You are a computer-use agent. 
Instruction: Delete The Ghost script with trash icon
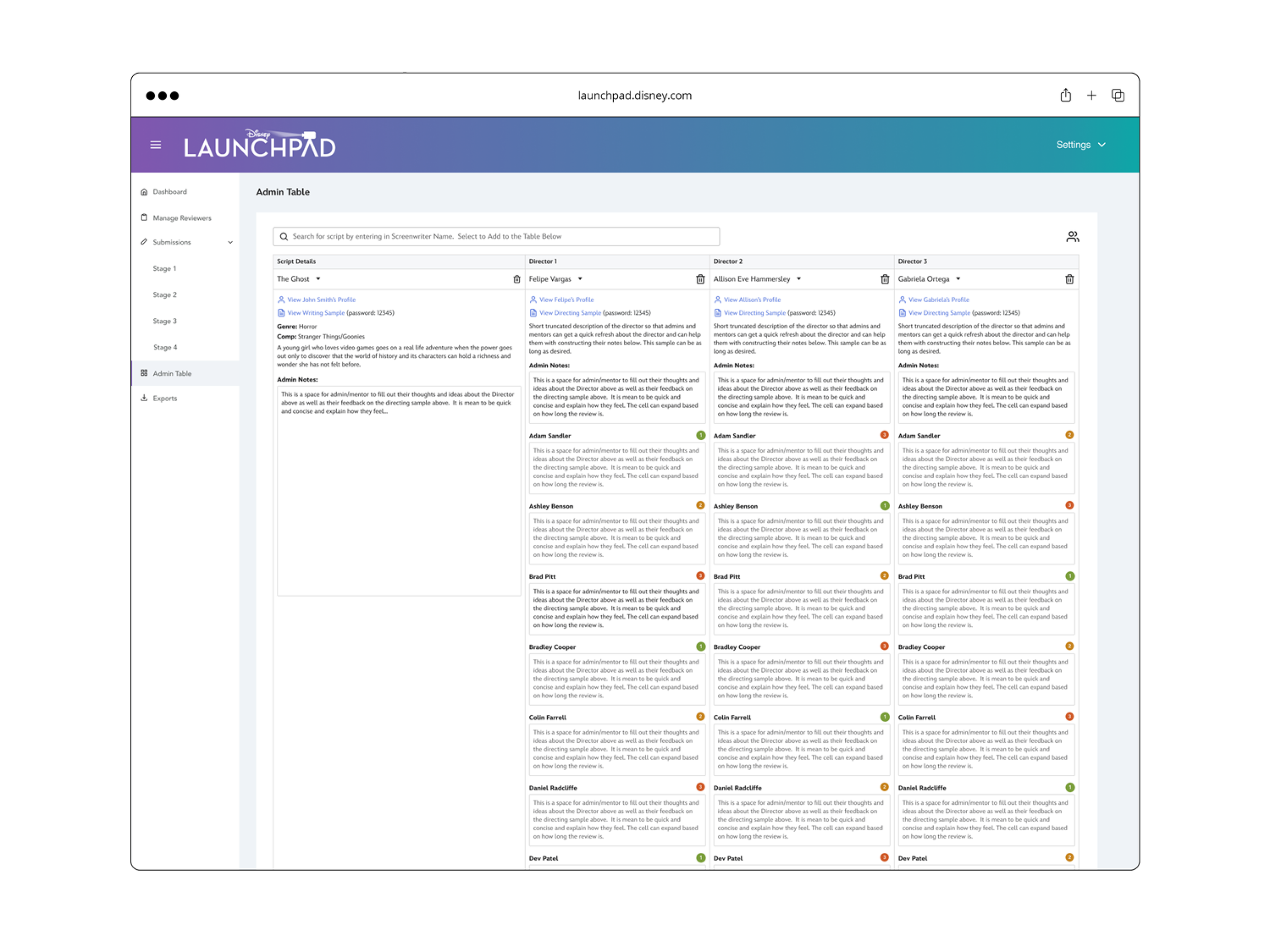click(x=516, y=279)
